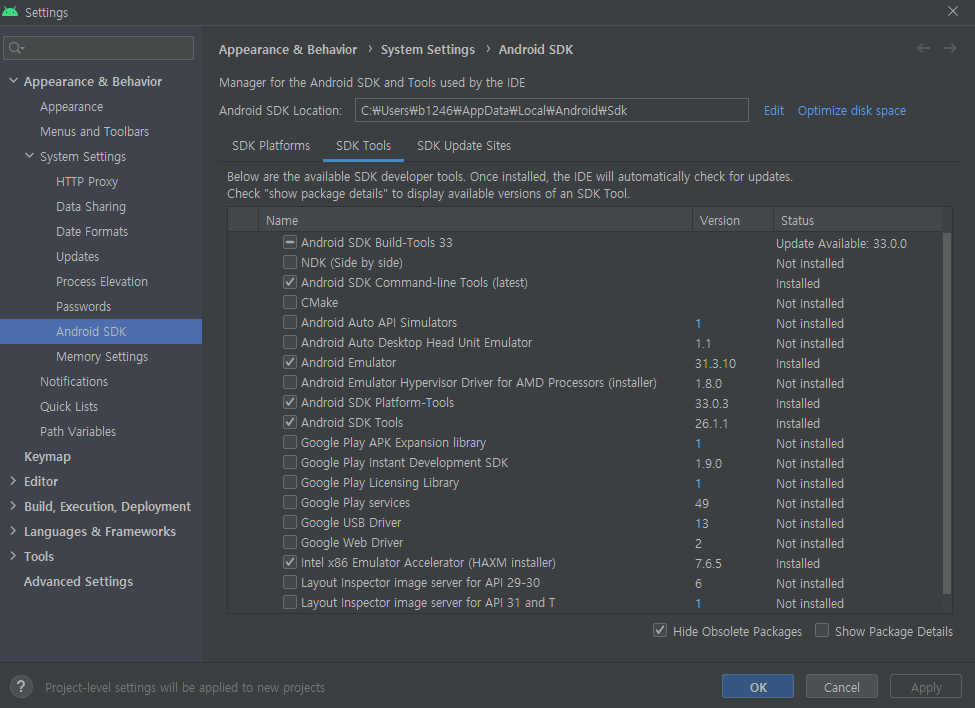The image size is (975, 708).
Task: Select Memory Settings in sidebar
Action: point(102,356)
